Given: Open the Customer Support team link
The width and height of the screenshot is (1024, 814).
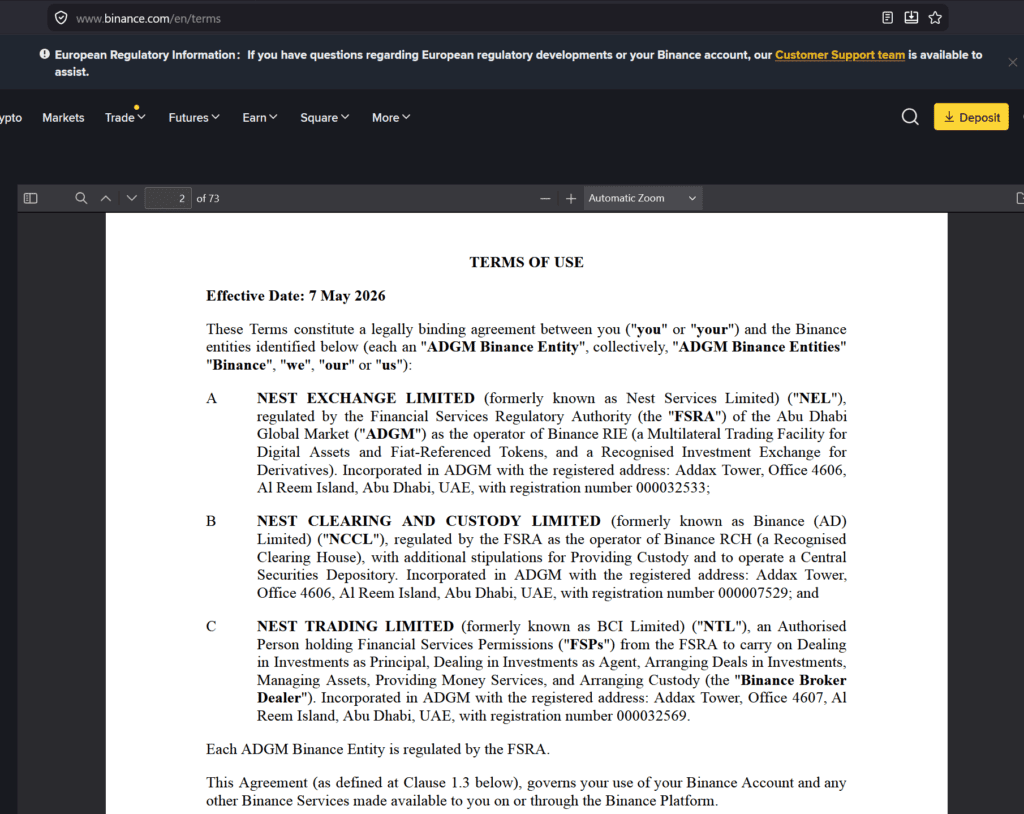Looking at the screenshot, I should pos(840,55).
